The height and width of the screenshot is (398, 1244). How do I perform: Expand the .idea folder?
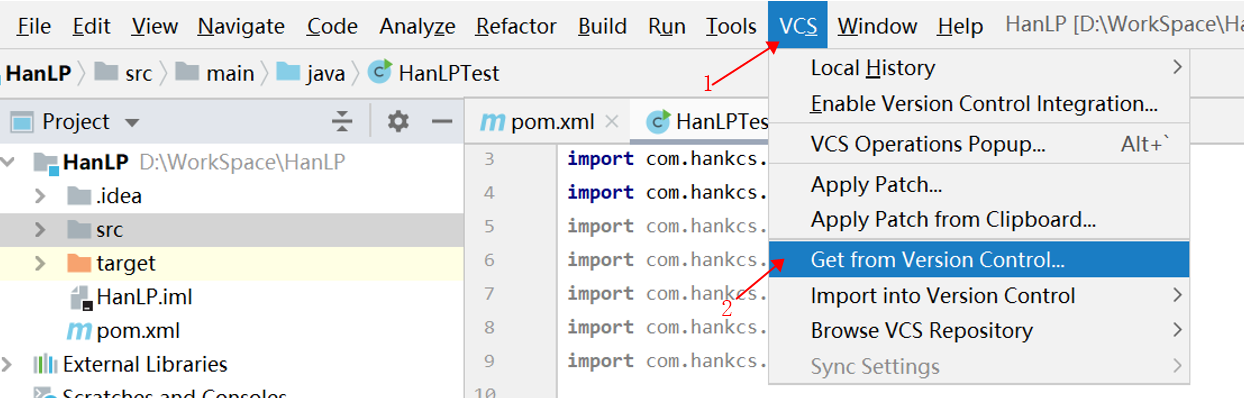coord(40,195)
